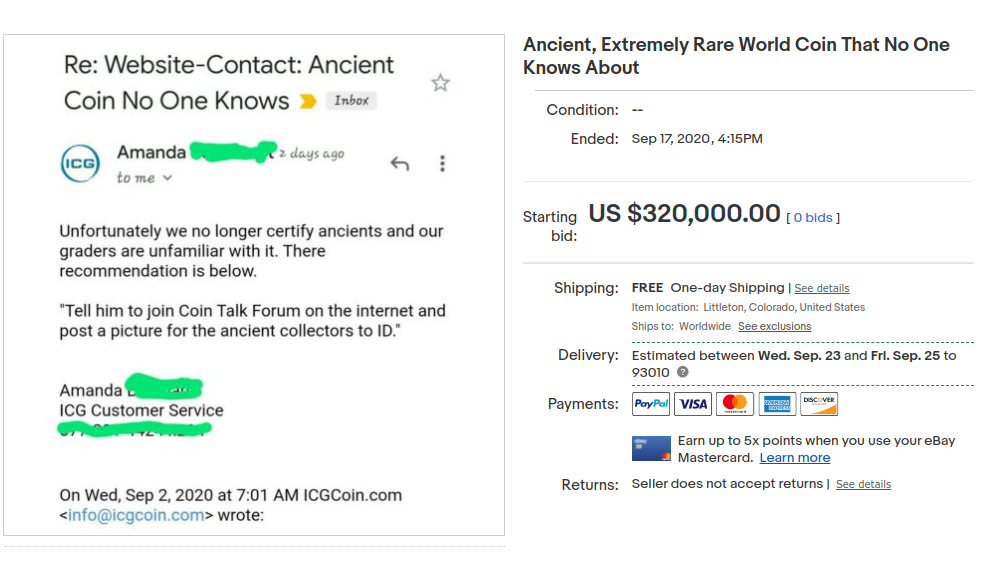The width and height of the screenshot is (989, 561).
Task: Click the Inbox label tag
Action: (x=351, y=100)
